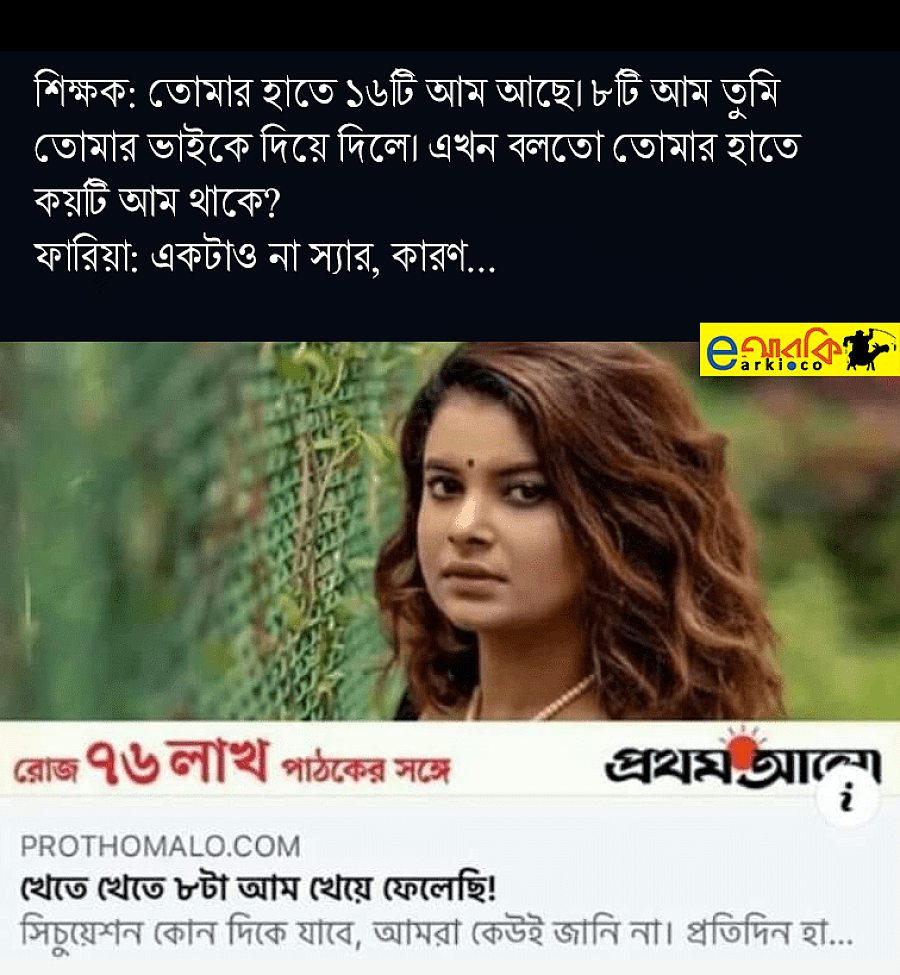
Task: Open headline 'খেতে খেতে ৮টা আম খেয়ে ফেলেছি!'
Action: (258, 888)
